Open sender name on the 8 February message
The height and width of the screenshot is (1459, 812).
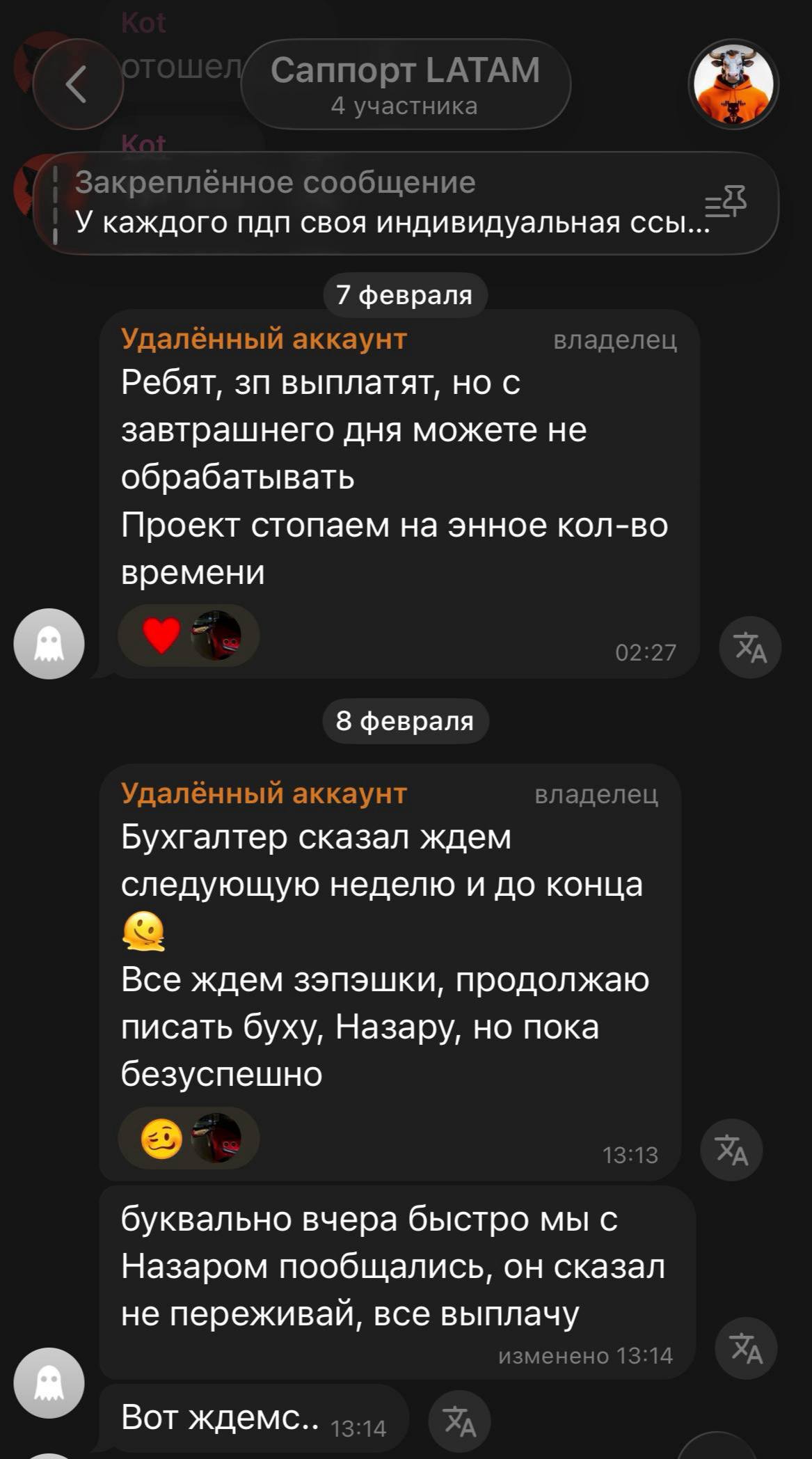(264, 794)
